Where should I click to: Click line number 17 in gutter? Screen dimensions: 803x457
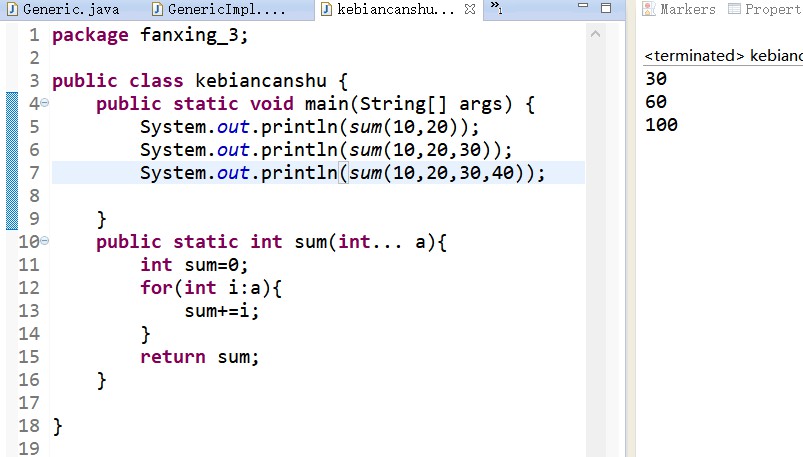pos(29,403)
